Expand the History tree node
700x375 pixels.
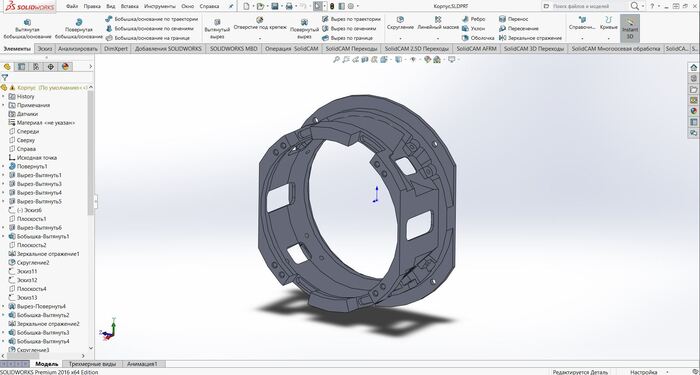coord(4,96)
